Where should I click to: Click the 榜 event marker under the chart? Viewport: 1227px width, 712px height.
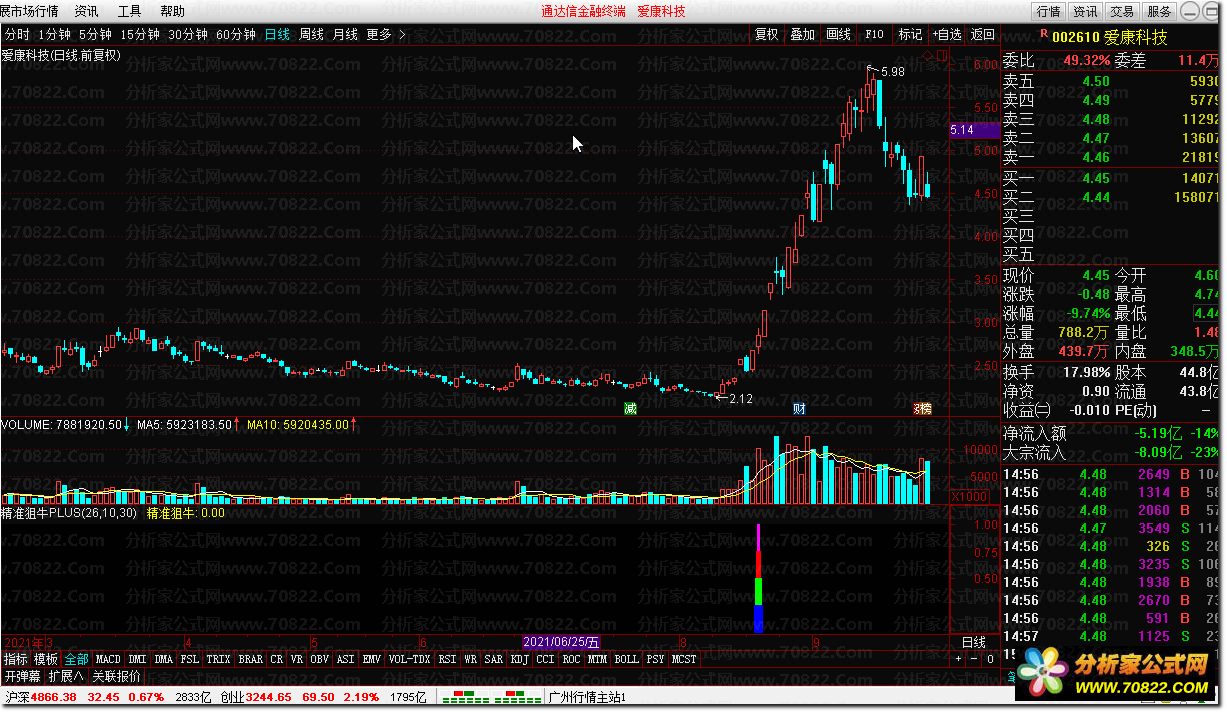pyautogui.click(x=923, y=408)
